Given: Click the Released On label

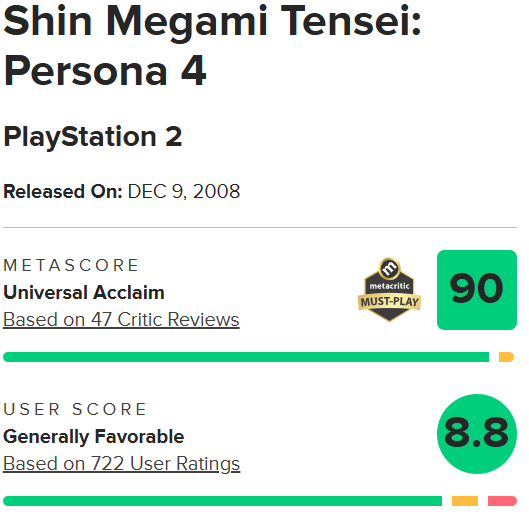Looking at the screenshot, I should (63, 191).
